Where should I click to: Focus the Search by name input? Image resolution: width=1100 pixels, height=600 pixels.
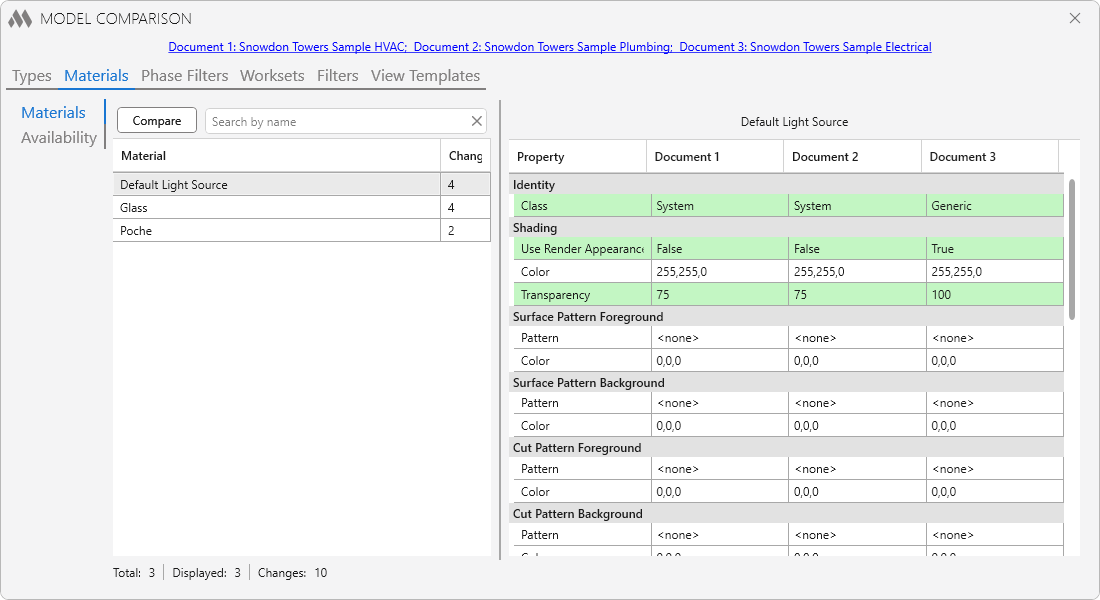click(x=337, y=121)
